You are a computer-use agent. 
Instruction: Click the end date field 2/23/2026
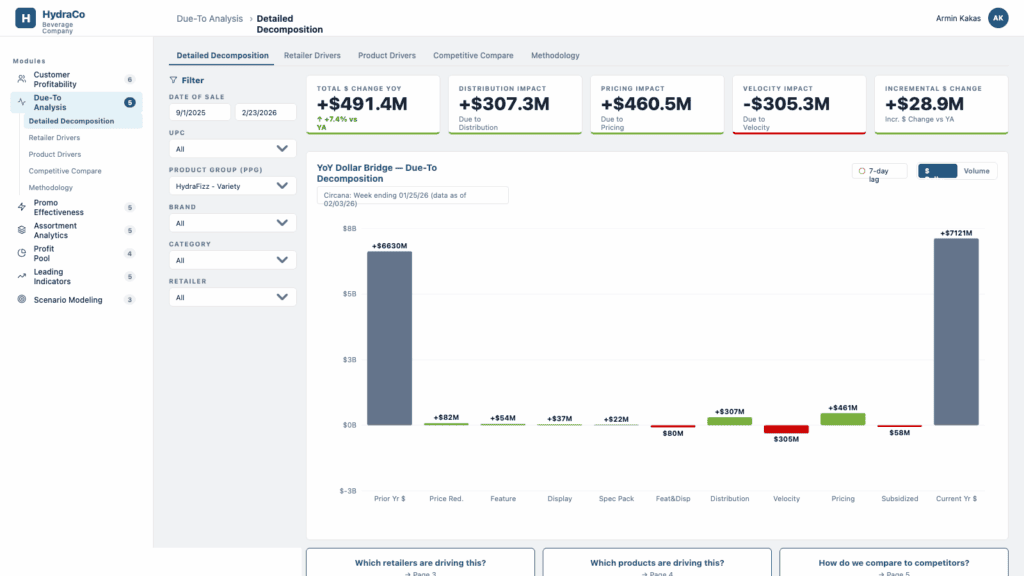pos(265,112)
